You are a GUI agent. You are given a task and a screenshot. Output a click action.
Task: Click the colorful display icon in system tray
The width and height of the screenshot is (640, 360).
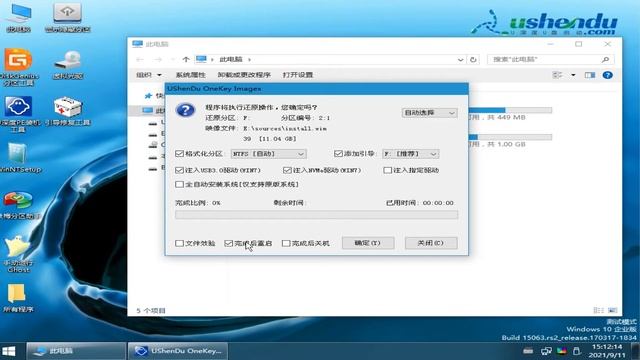562,351
